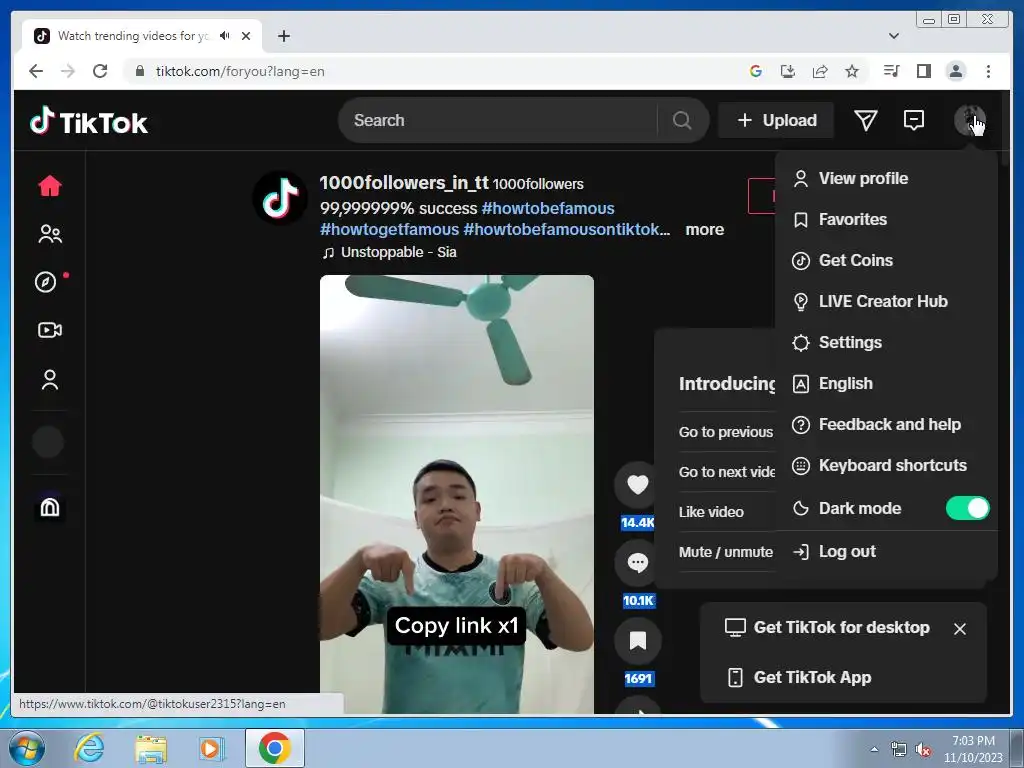Click the Chrome share page icon
The height and width of the screenshot is (768, 1024).
coord(820,71)
